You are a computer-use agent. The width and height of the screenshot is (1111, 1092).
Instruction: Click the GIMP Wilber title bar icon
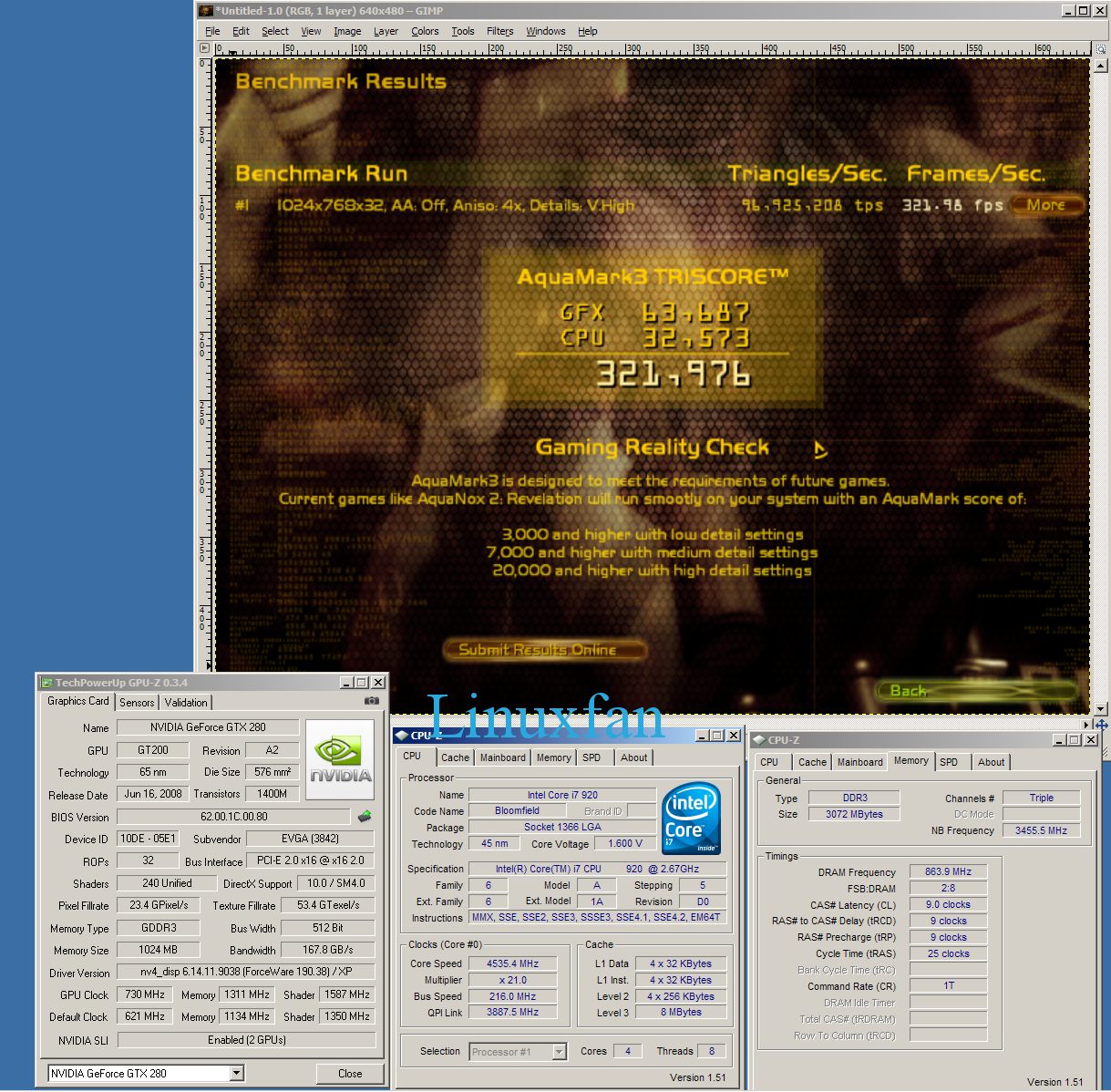[x=206, y=11]
